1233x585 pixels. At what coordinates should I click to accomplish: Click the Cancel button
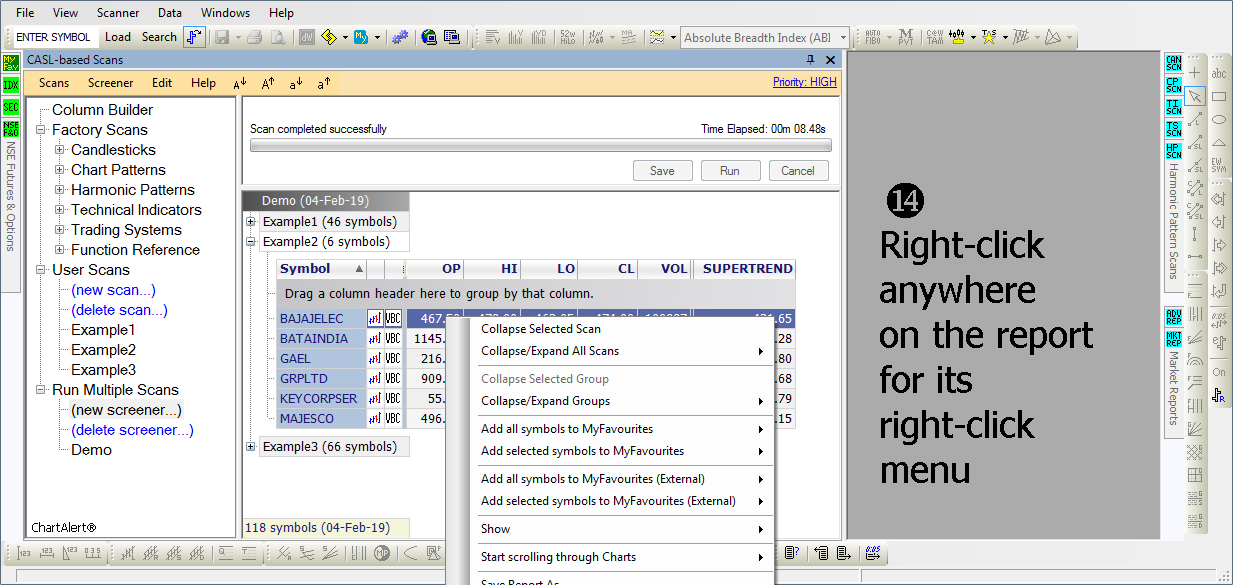pyautogui.click(x=798, y=171)
